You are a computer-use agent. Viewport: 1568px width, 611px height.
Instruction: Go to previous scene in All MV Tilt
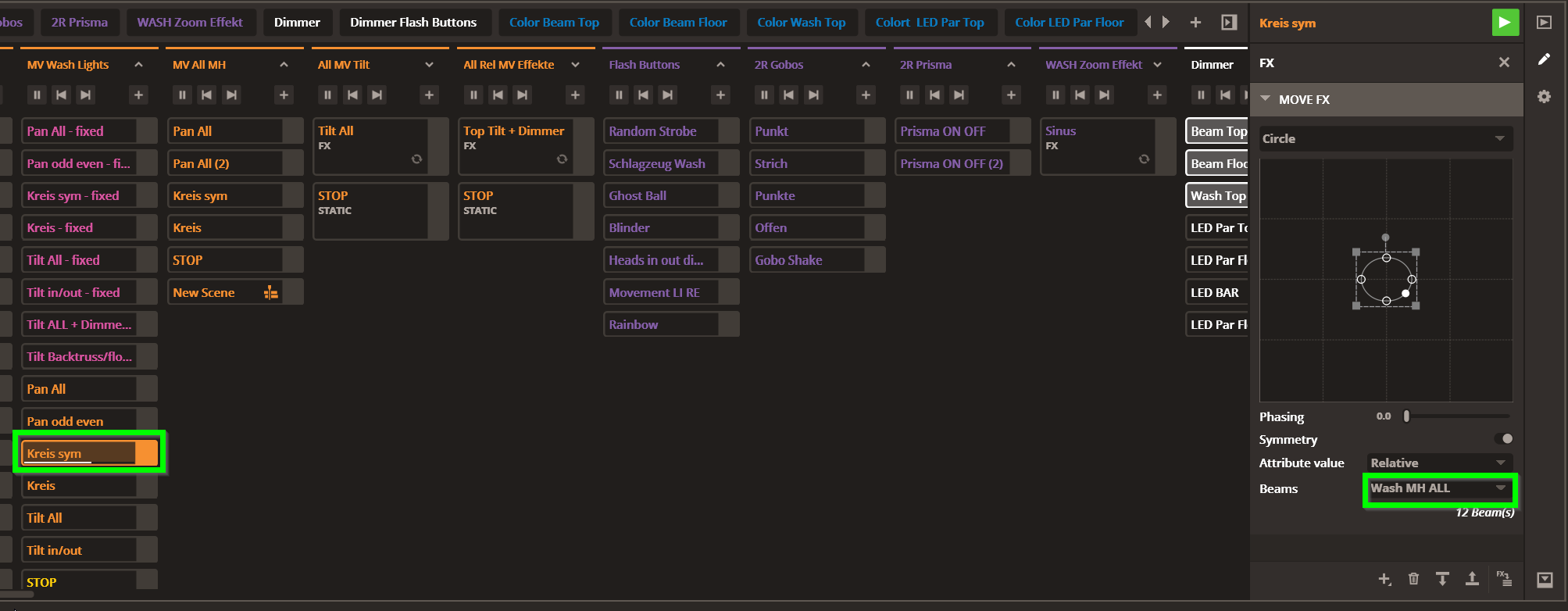click(352, 95)
